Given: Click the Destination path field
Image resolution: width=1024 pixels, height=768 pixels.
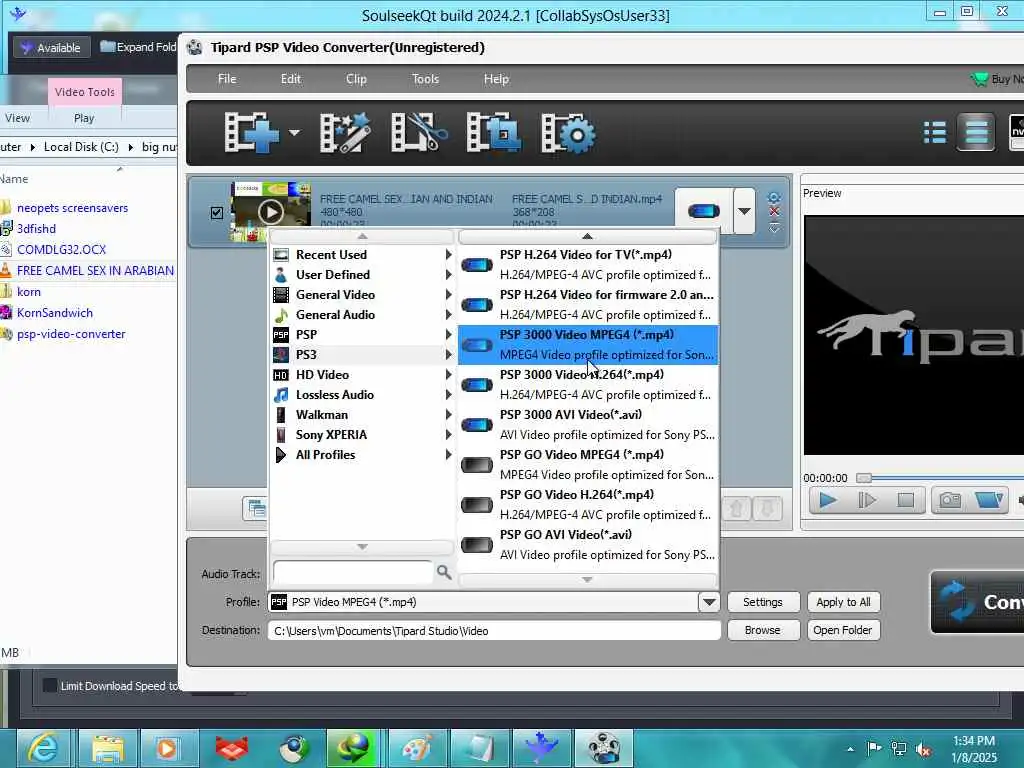Looking at the screenshot, I should click(x=494, y=631).
